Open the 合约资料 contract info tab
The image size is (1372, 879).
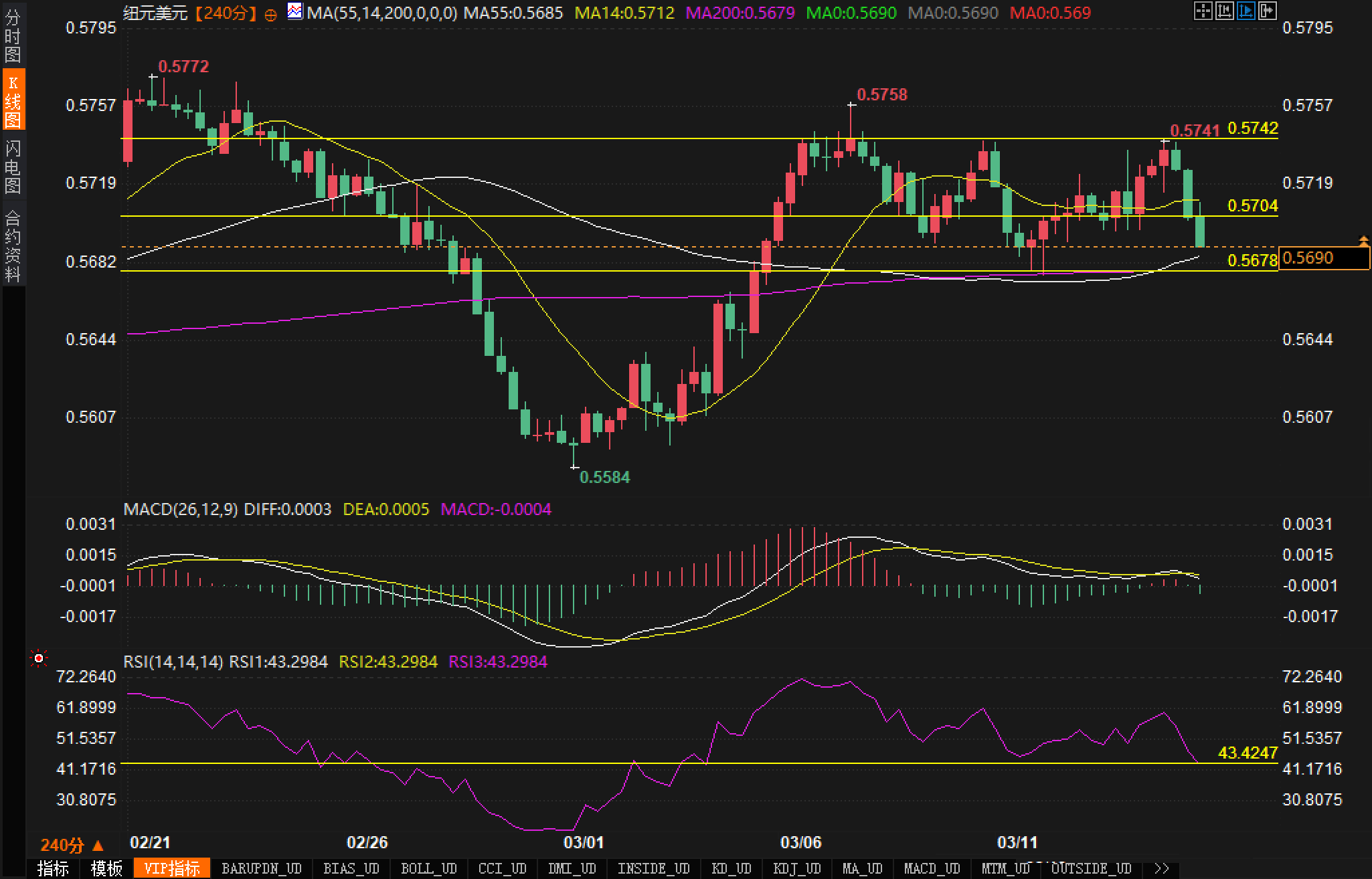tap(13, 245)
